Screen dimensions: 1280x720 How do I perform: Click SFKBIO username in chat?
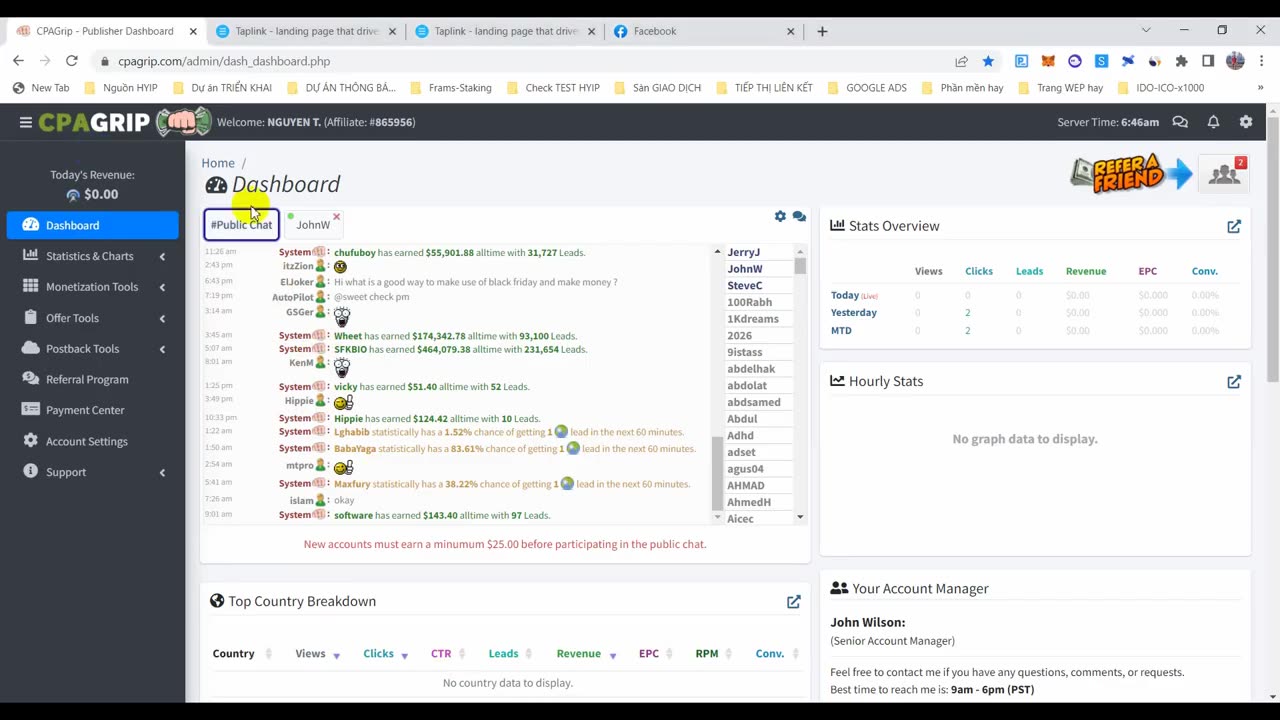pyautogui.click(x=350, y=350)
